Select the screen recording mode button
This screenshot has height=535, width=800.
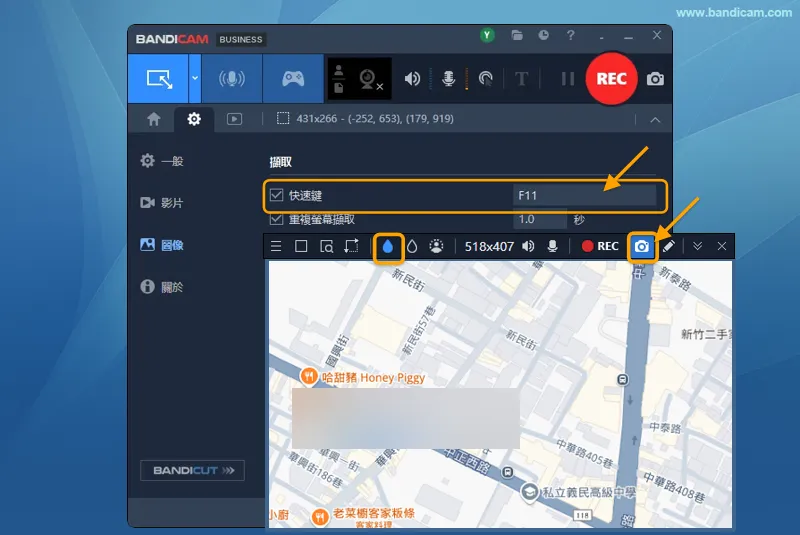coord(159,79)
